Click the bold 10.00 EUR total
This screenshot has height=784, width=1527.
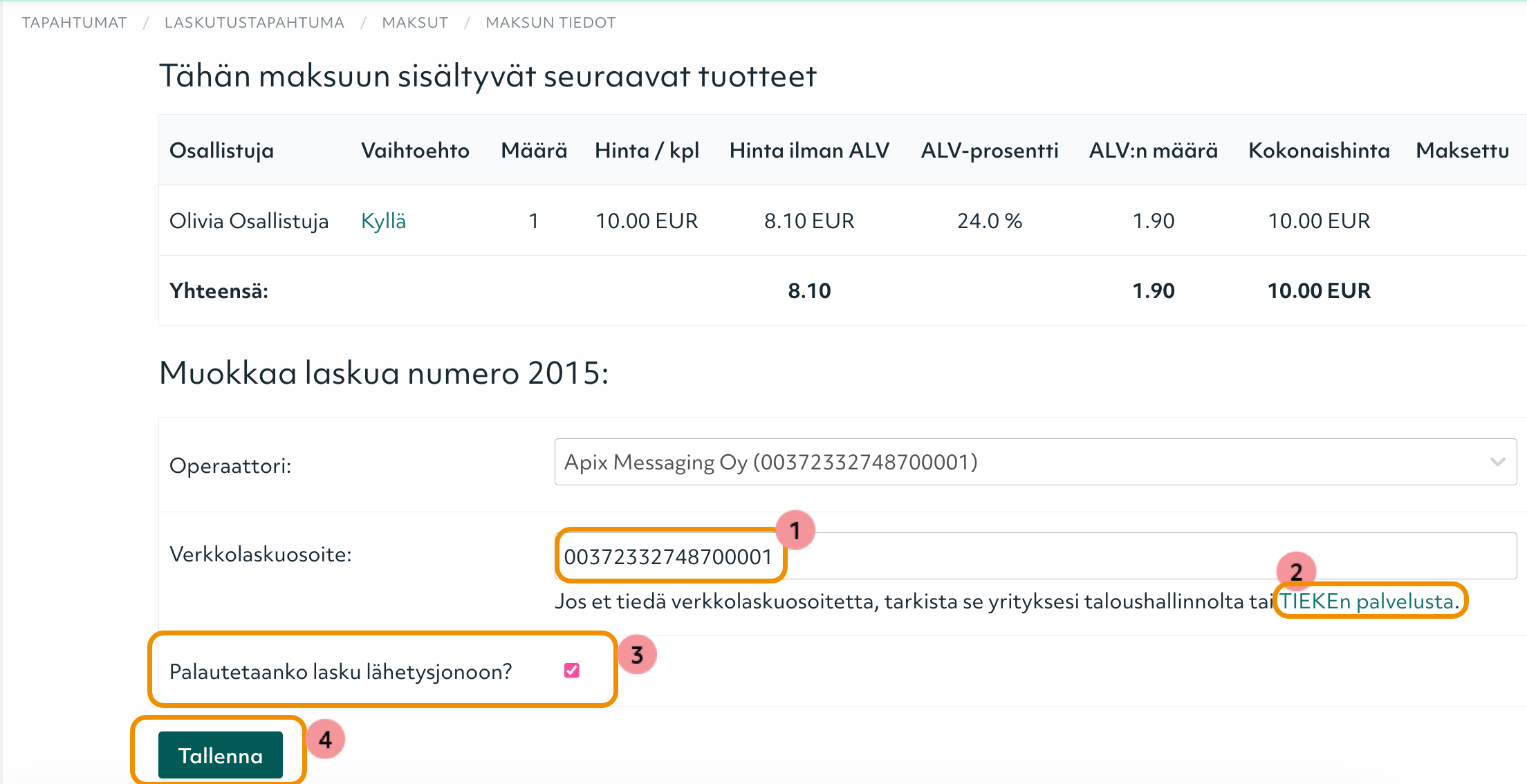[1319, 291]
